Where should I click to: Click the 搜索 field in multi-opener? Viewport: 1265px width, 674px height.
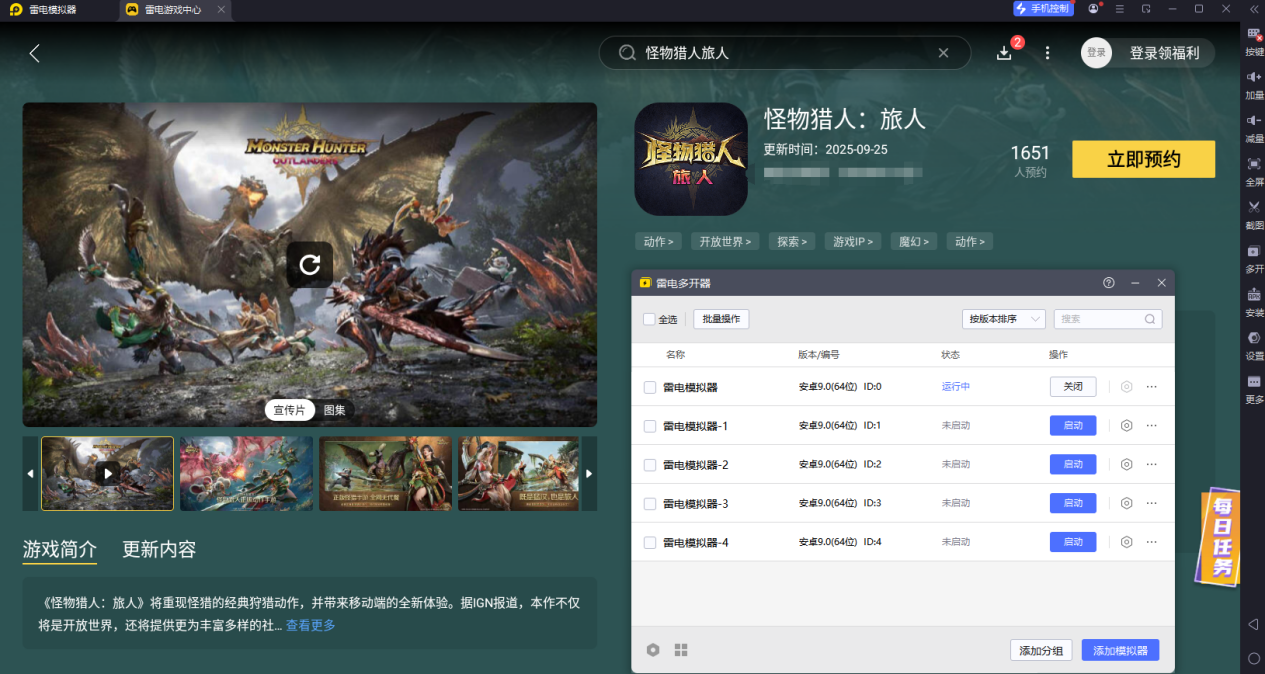tap(1108, 319)
